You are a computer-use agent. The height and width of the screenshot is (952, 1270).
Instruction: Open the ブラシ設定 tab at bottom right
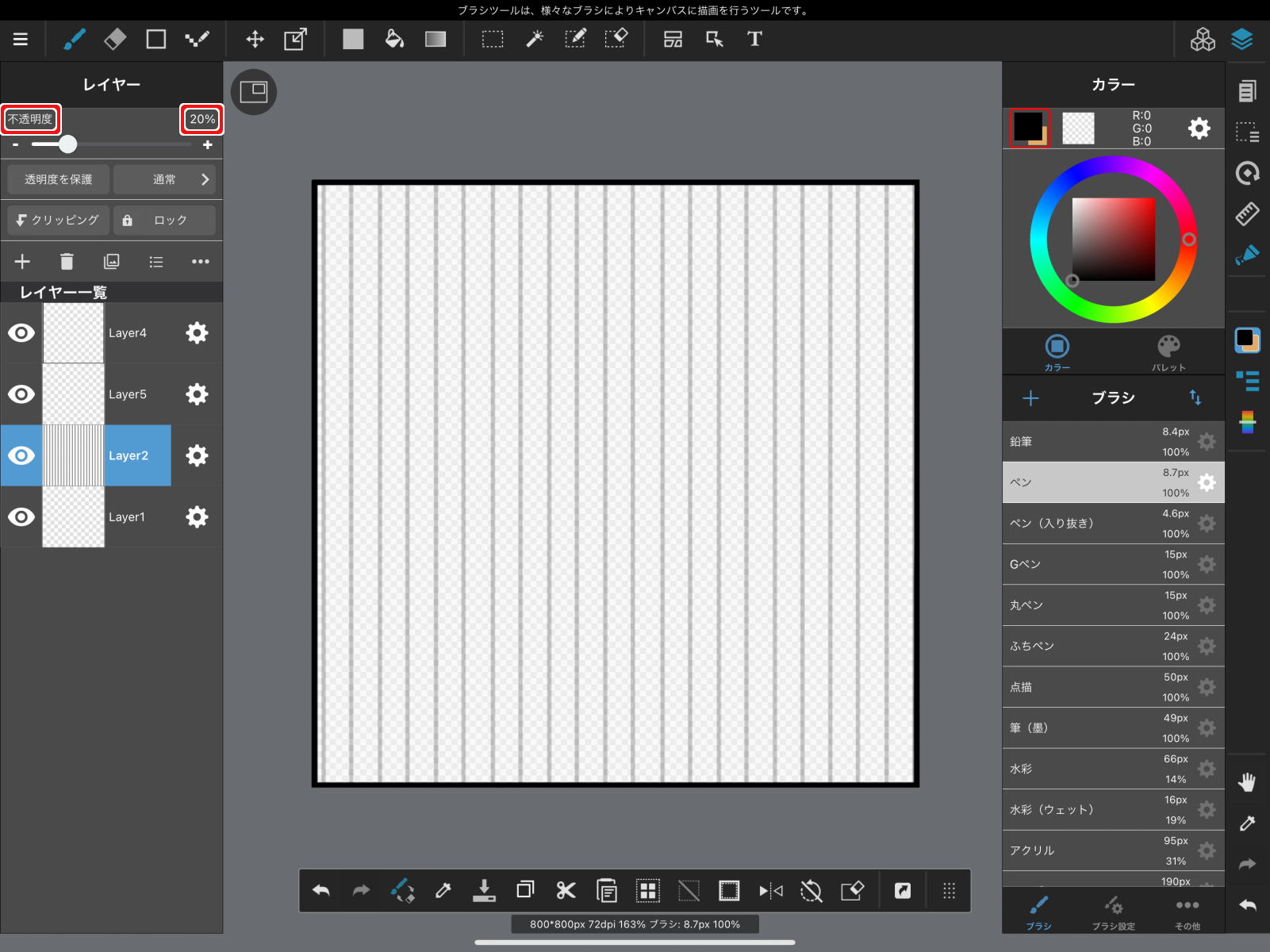[1113, 911]
